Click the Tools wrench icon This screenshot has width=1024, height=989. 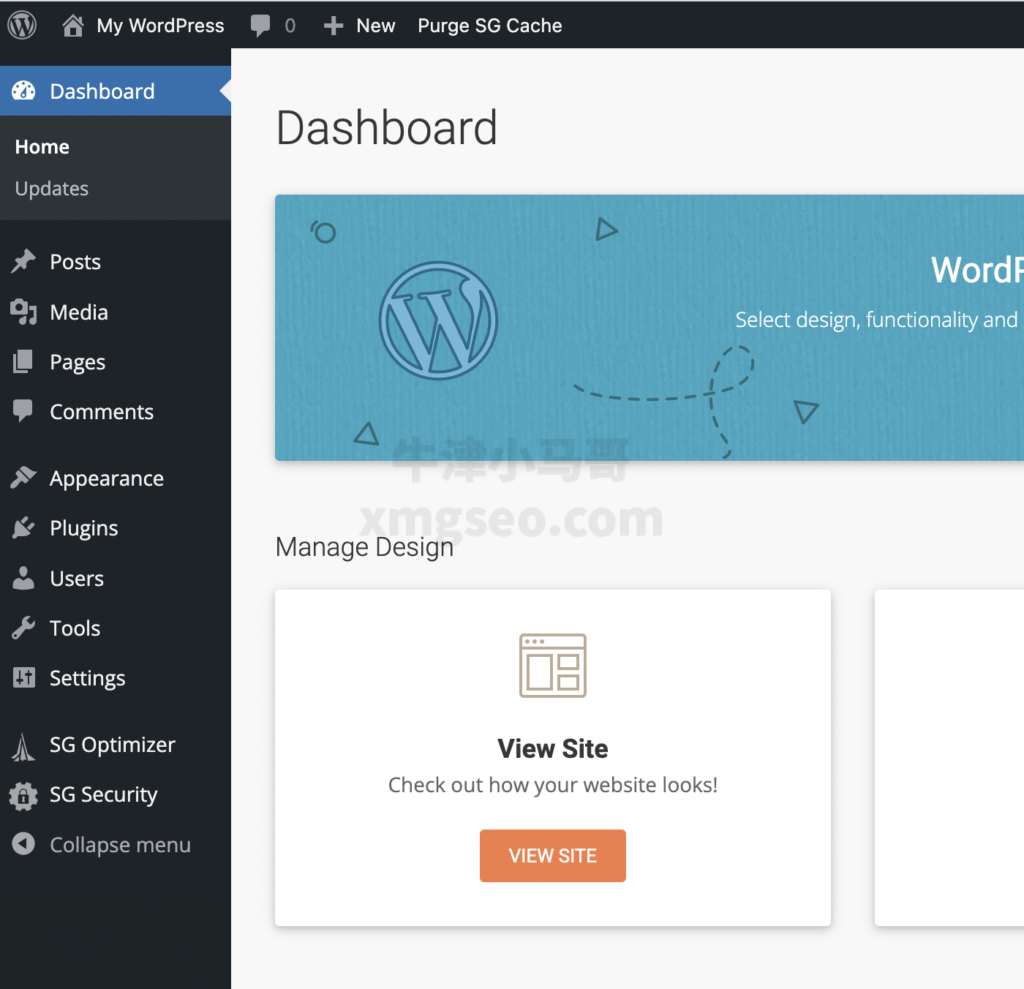point(24,628)
